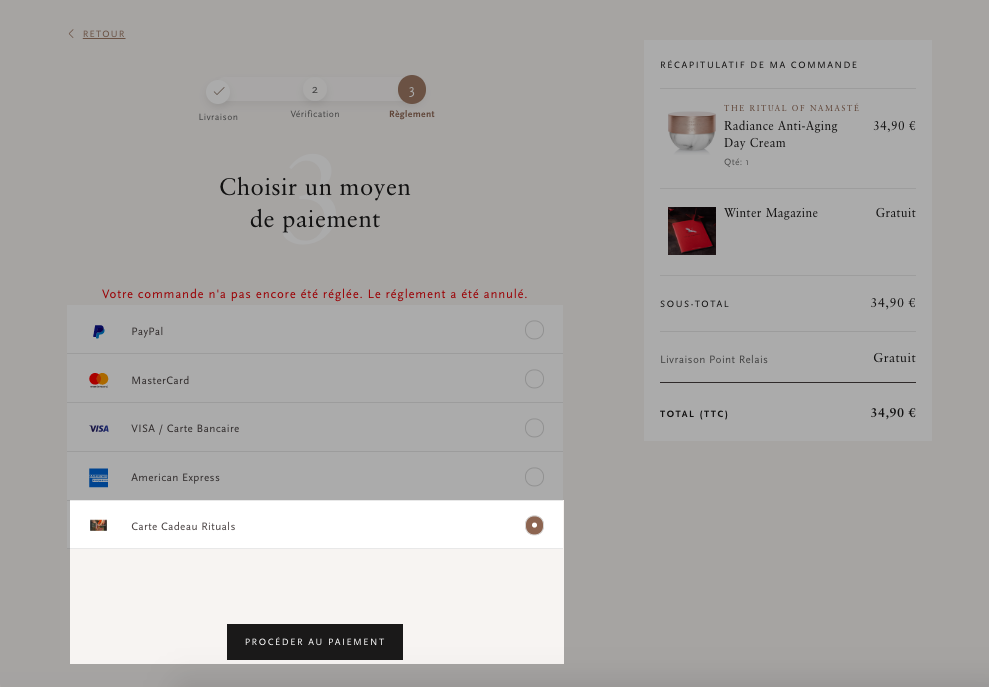Click the PROCÉDER AU PAIEMENT button
The image size is (989, 687).
[315, 642]
